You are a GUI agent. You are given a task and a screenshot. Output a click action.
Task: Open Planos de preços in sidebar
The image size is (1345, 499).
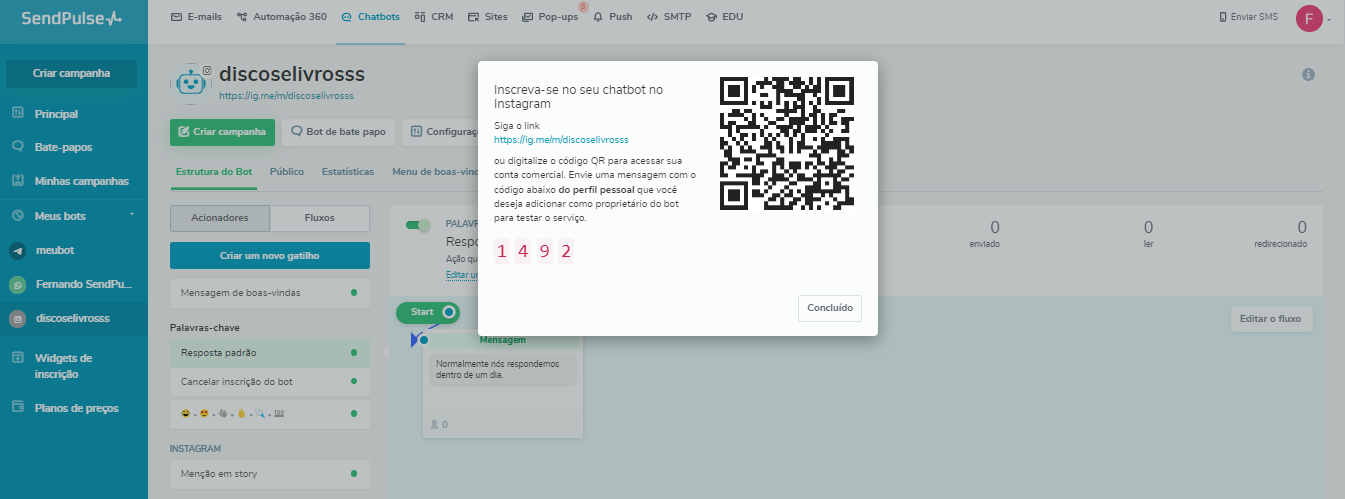click(x=76, y=408)
